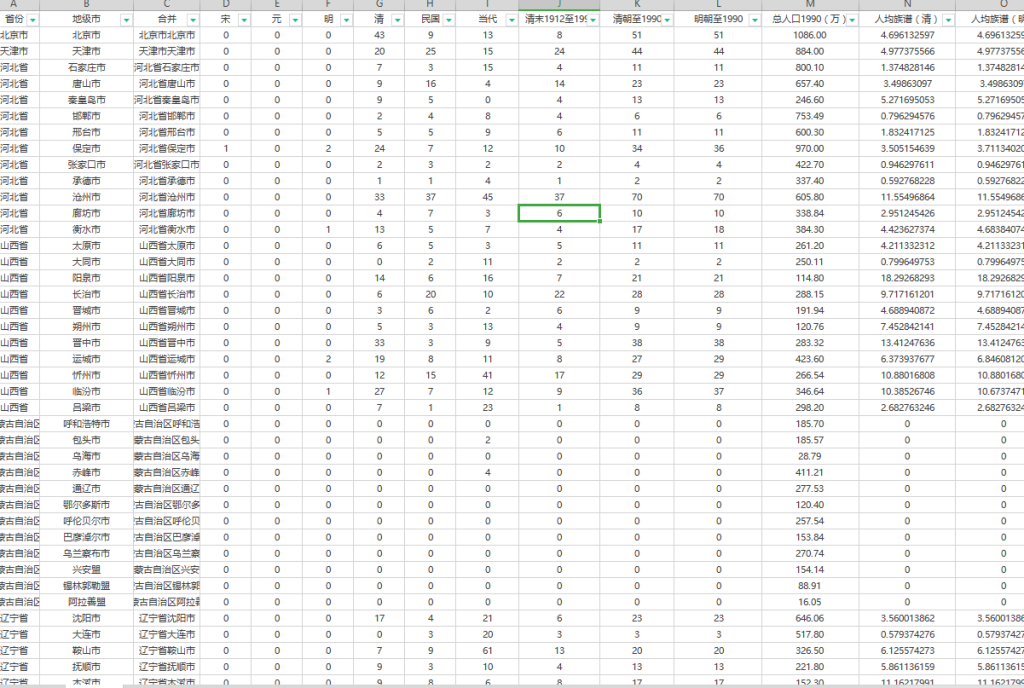
Task: Open the 省份 column filter dropdown
Action: pos(34,20)
